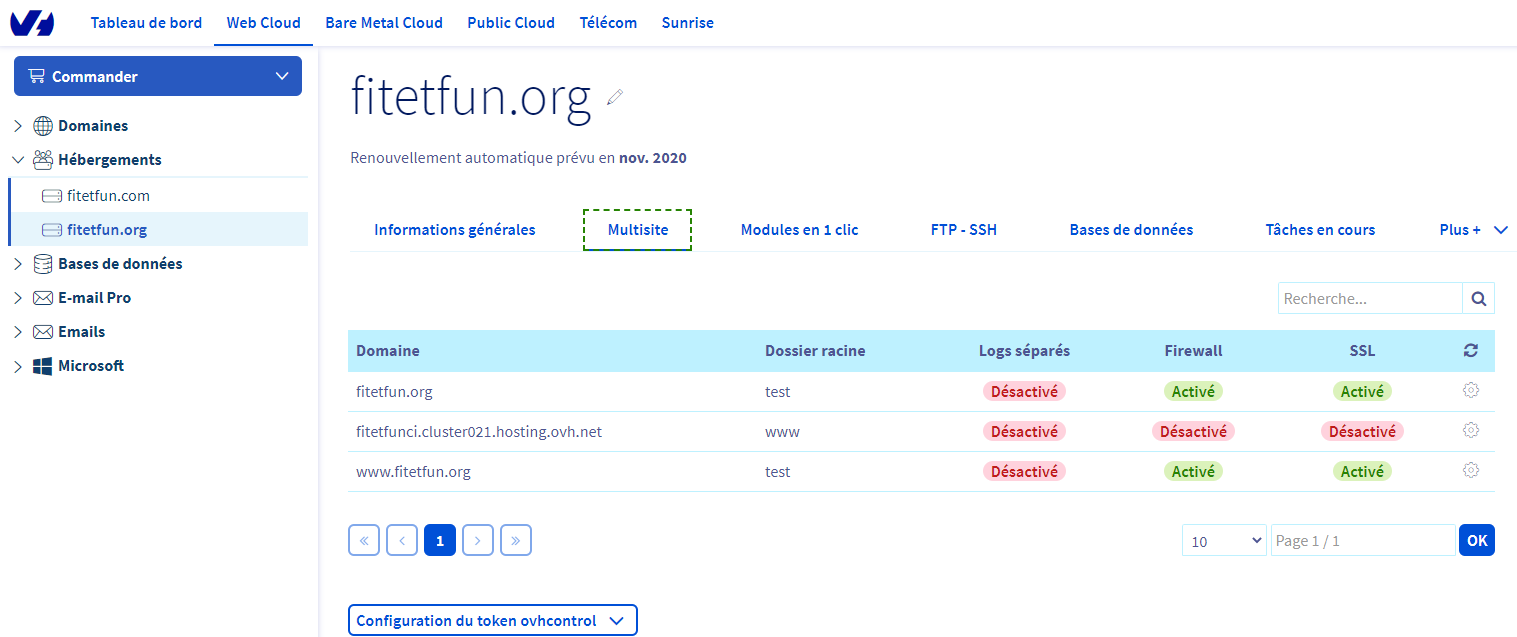Switch to the FTP - SSH tab

tap(963, 230)
